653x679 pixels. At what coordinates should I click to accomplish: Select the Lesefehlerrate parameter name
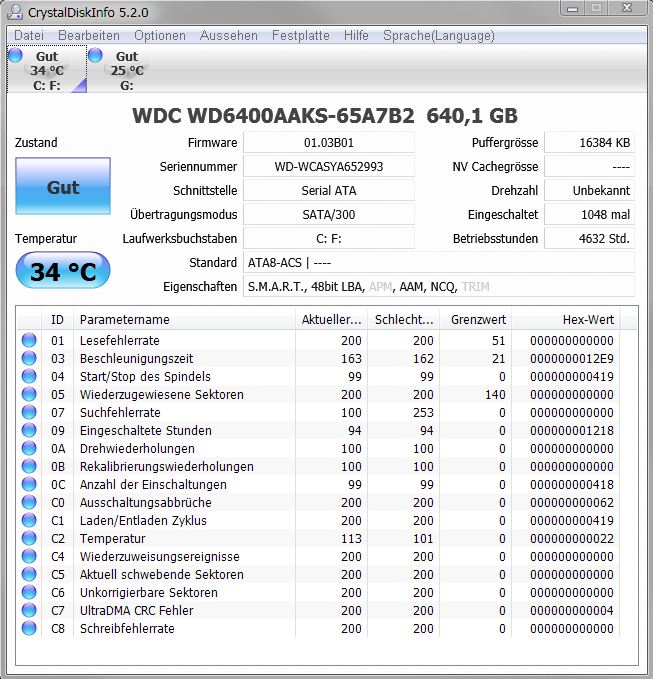[x=120, y=340]
